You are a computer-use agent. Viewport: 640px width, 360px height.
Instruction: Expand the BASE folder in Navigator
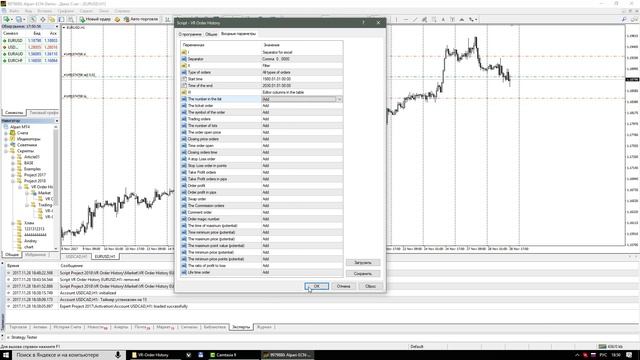coord(13,163)
